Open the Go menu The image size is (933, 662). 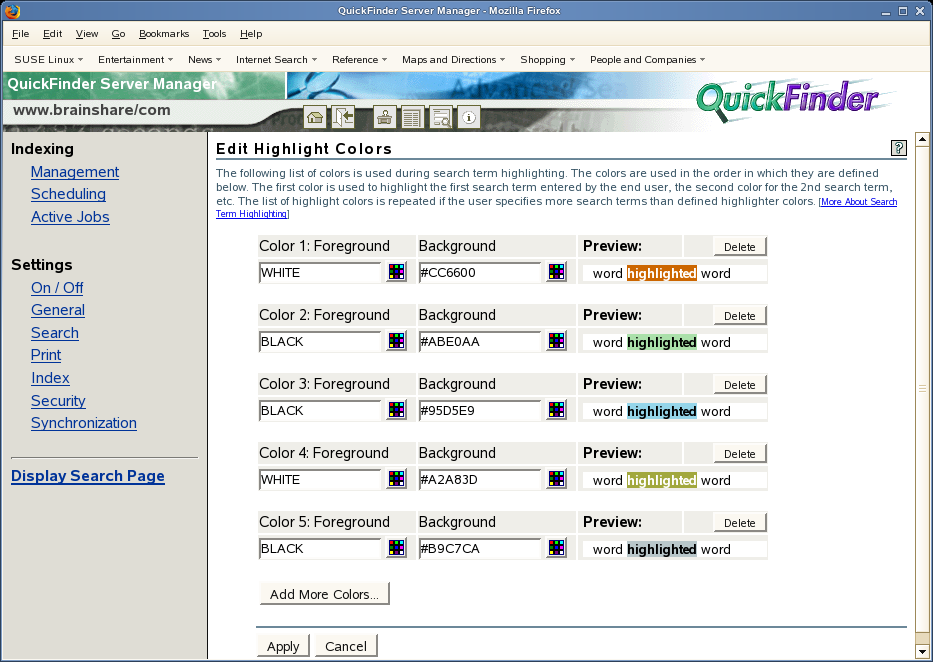(x=118, y=34)
